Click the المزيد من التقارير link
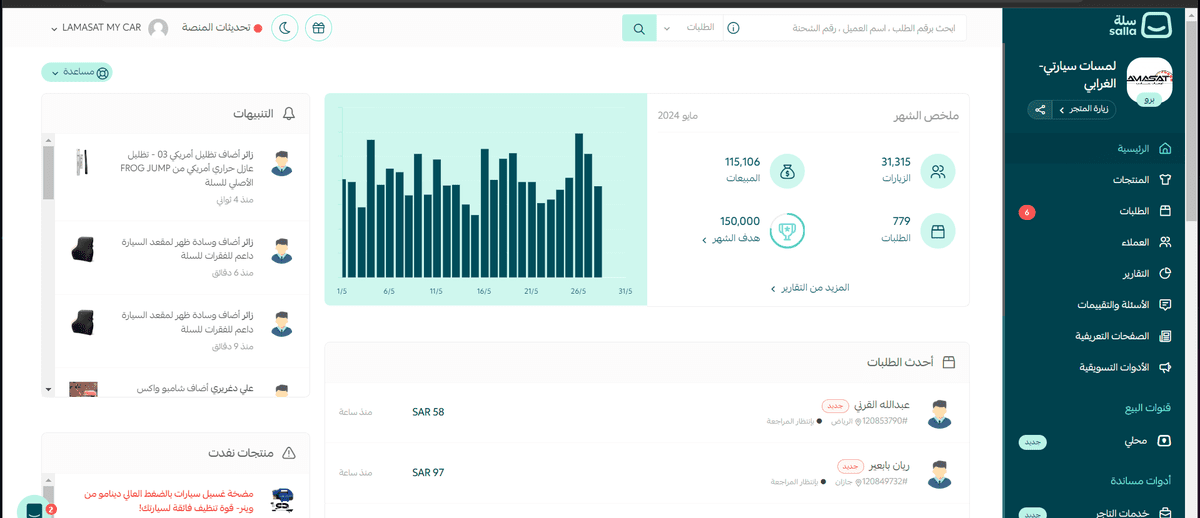 click(x=810, y=288)
